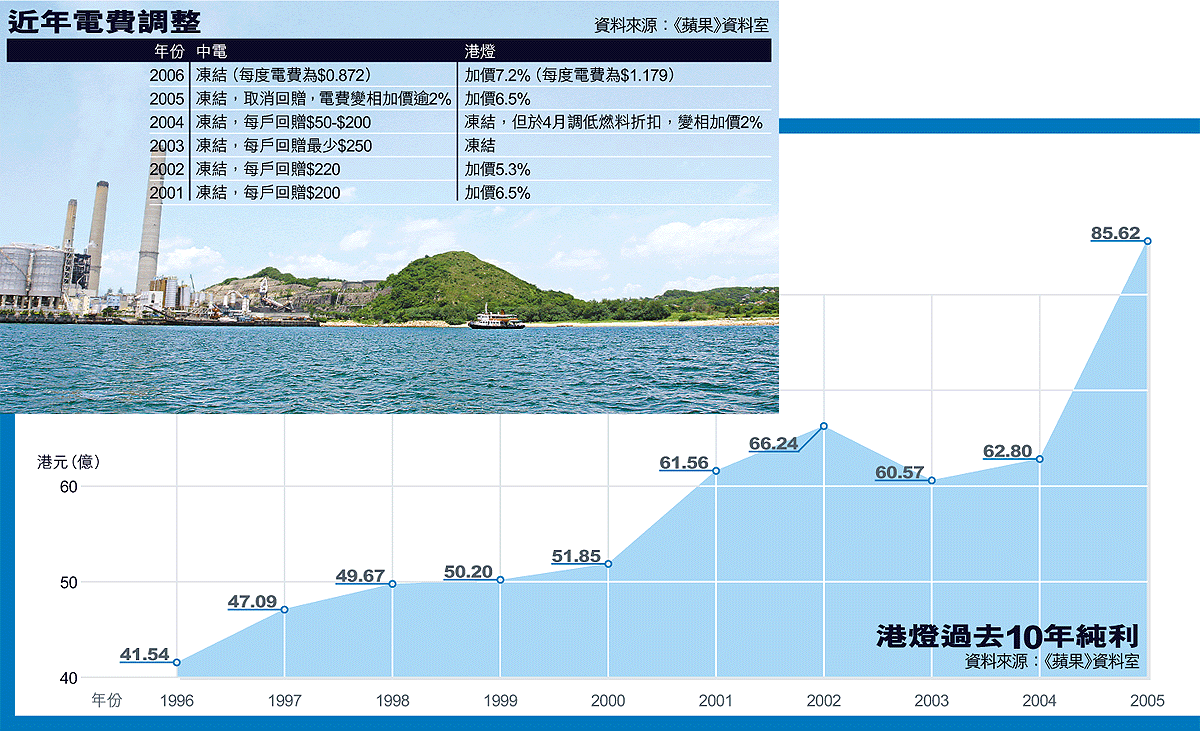Viewport: 1200px width, 732px height.
Task: Select cell 凍結,每戶回贈$220
Action: (x=268, y=169)
